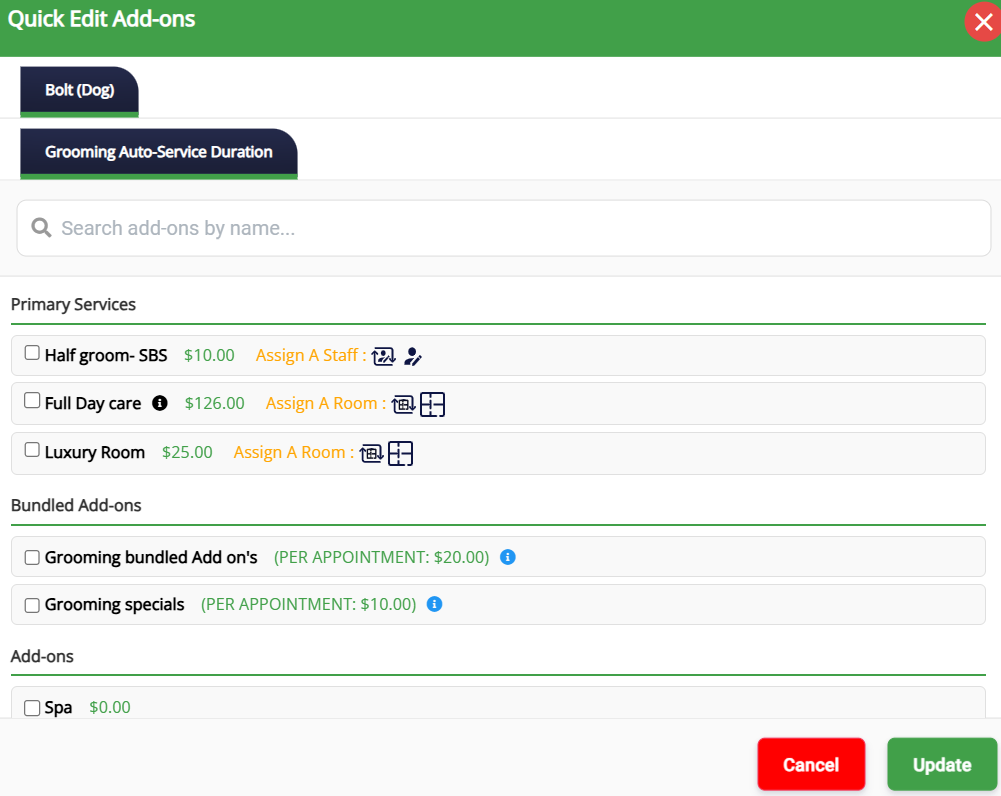
Task: Toggle the Grooming specials checkbox
Action: tap(32, 605)
